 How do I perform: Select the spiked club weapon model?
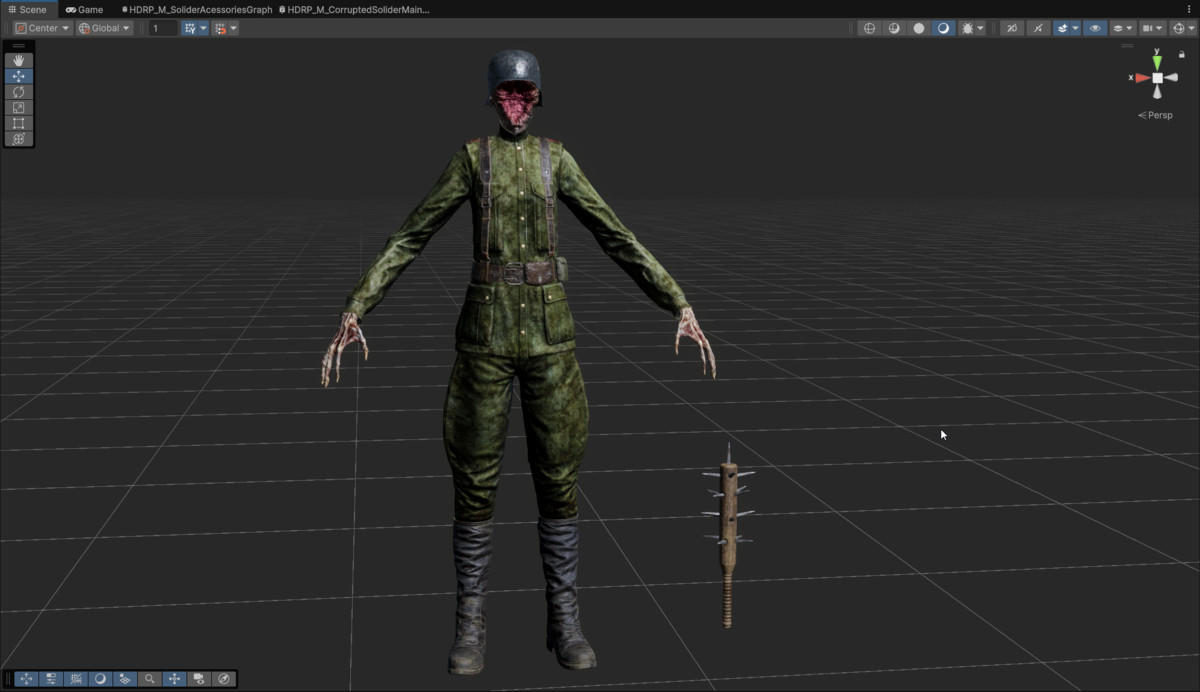[727, 536]
